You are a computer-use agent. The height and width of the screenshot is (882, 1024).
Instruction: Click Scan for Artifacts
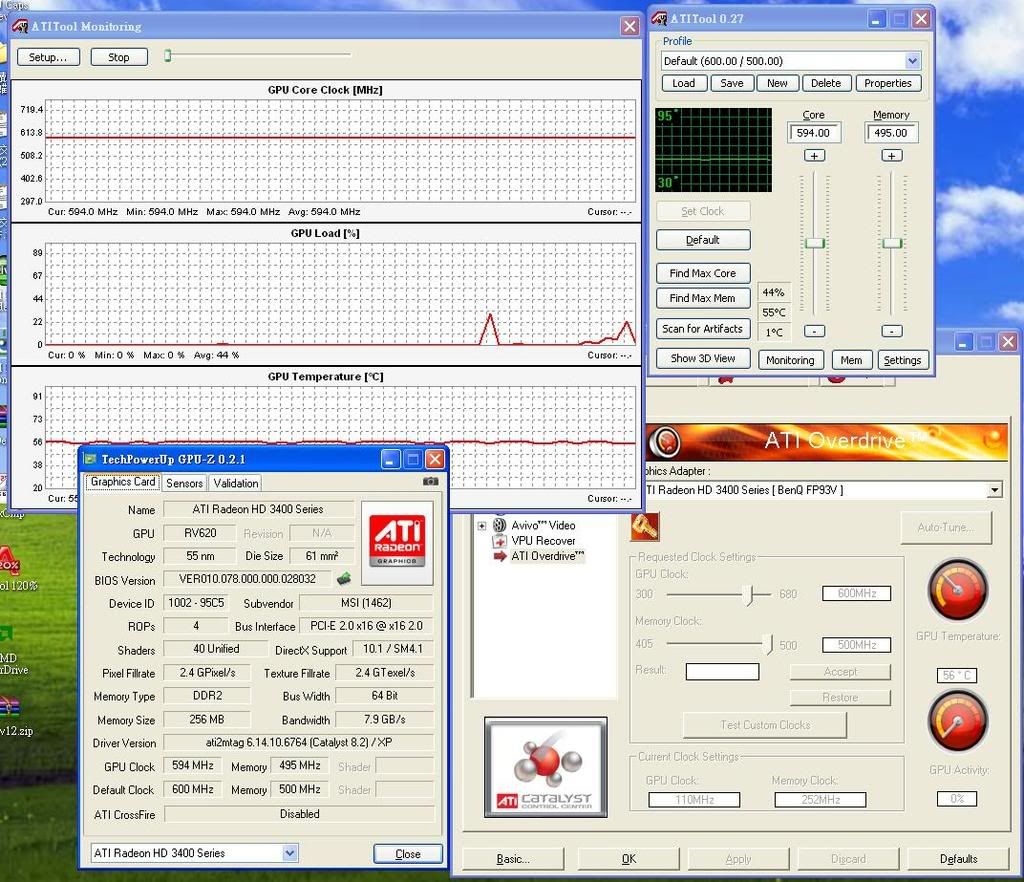(703, 328)
